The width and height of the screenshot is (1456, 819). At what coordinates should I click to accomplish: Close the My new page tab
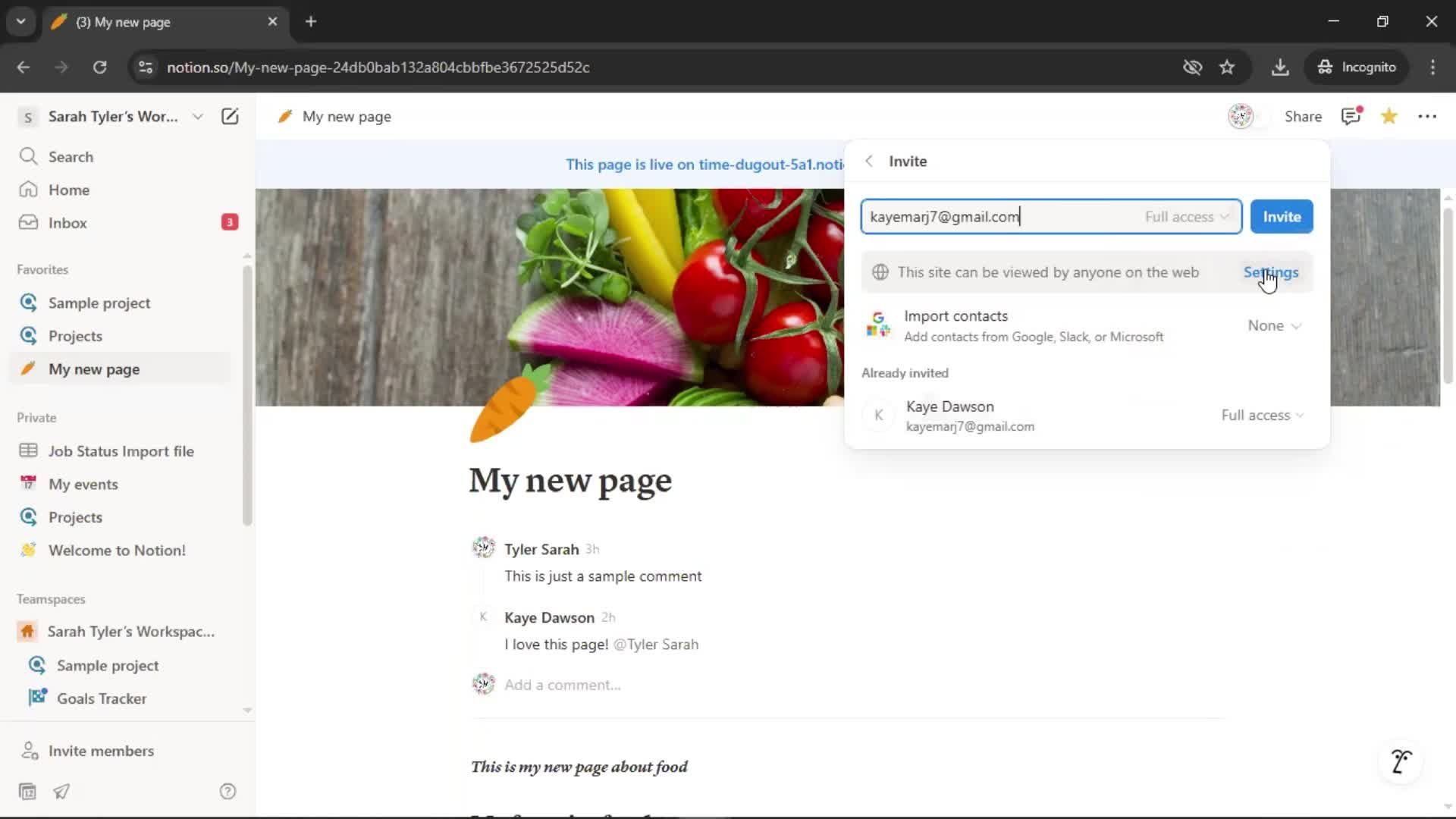(272, 22)
